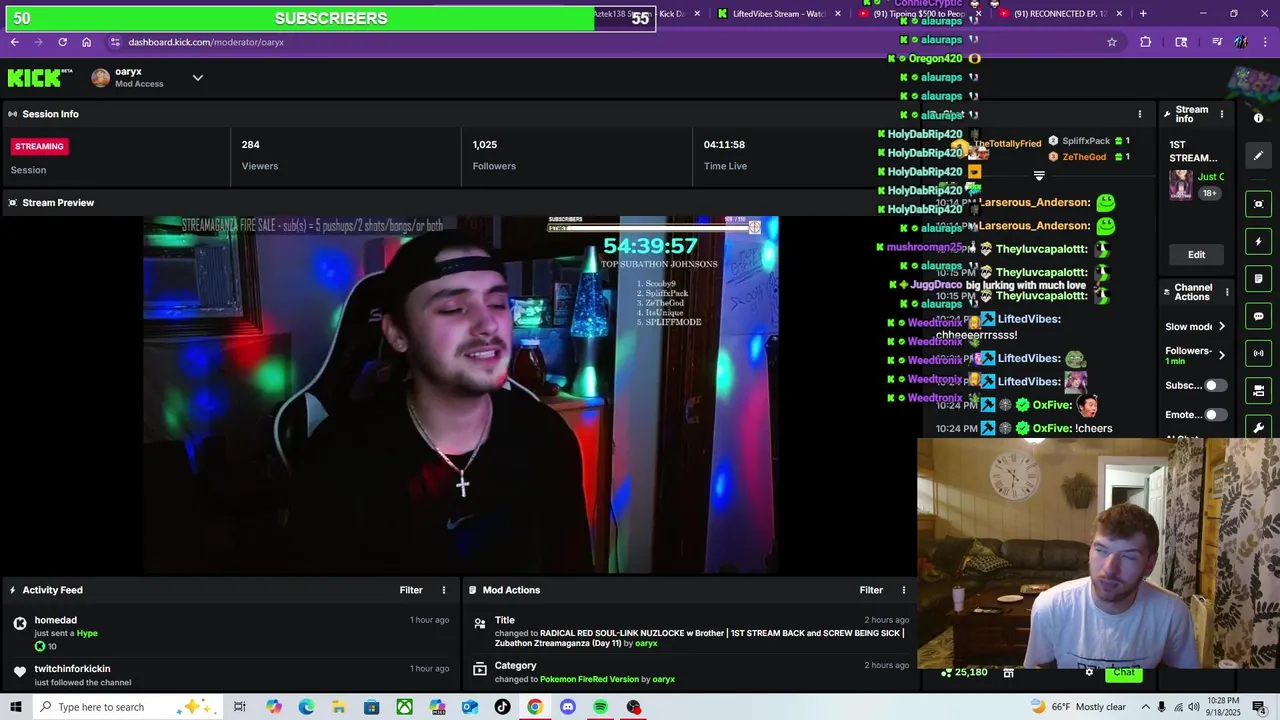Image resolution: width=1280 pixels, height=720 pixels.
Task: Click the oaryx link in Category change
Action: [663, 679]
